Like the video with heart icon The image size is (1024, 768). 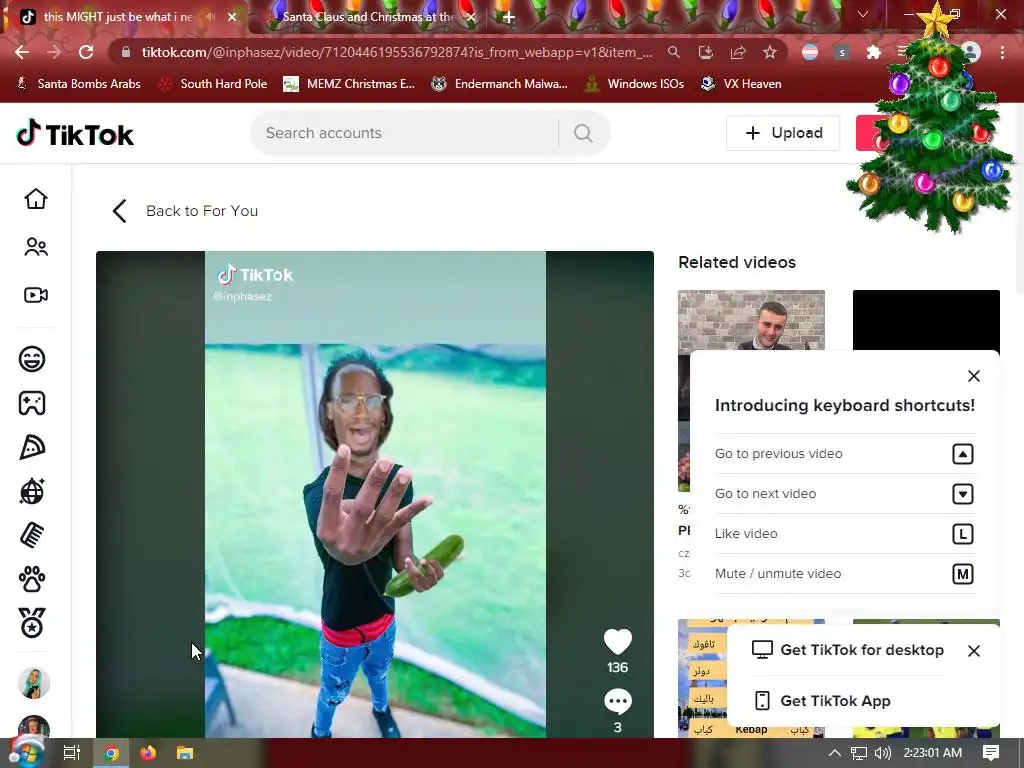[617, 642]
